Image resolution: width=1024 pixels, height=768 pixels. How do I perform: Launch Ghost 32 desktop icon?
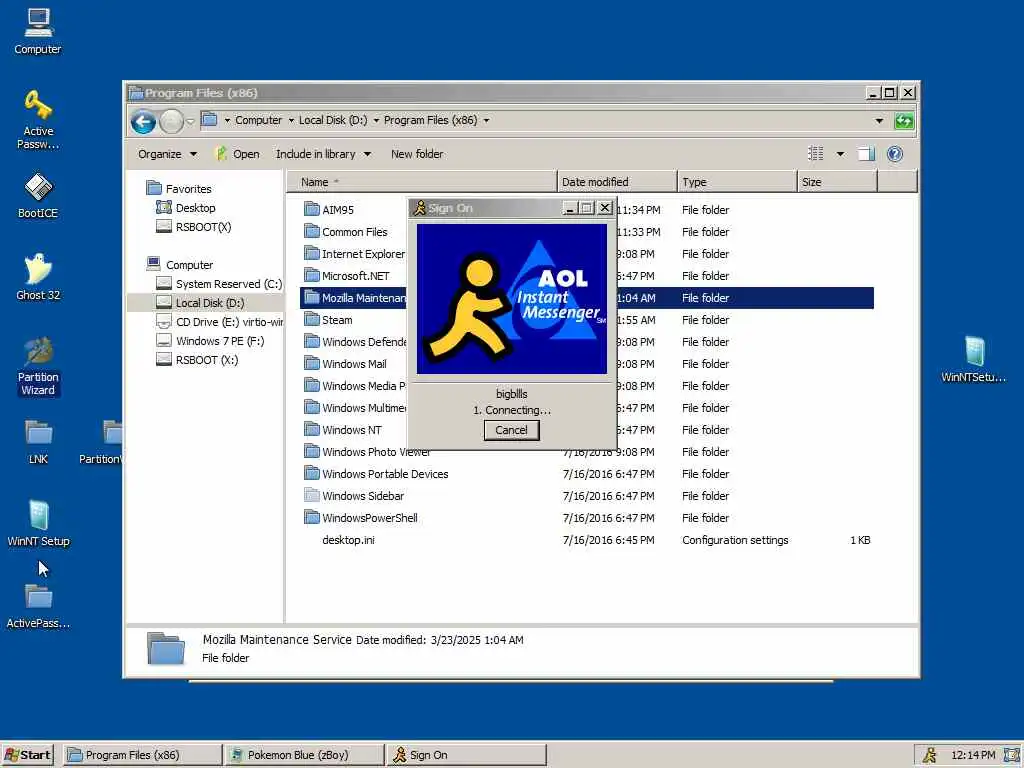pyautogui.click(x=38, y=277)
